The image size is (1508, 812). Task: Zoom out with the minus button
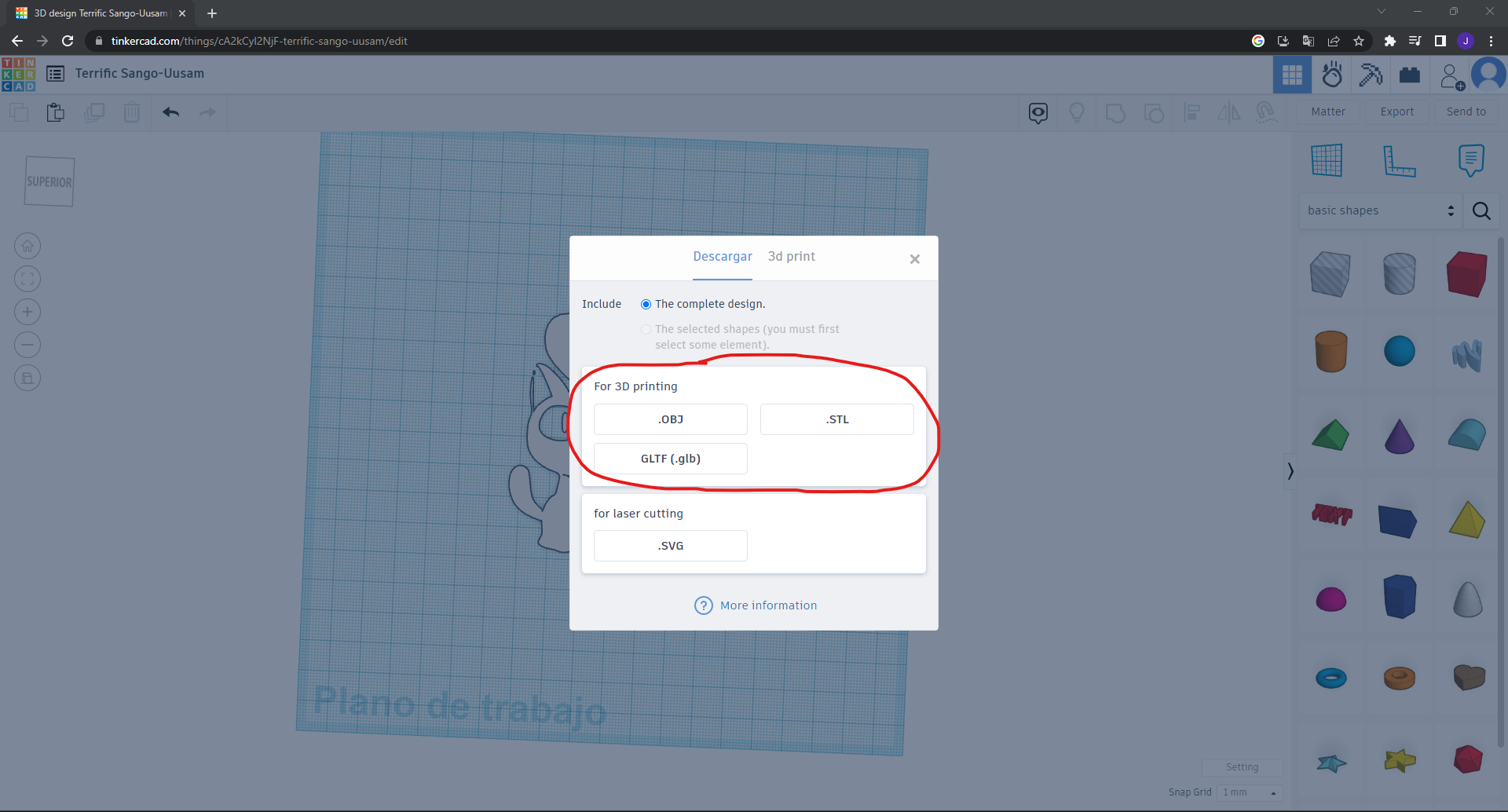click(x=27, y=345)
